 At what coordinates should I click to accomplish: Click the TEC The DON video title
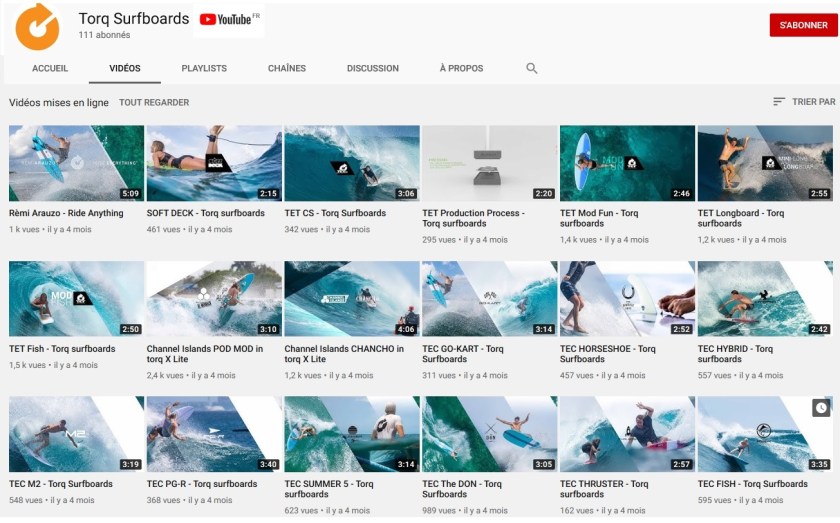click(x=462, y=489)
